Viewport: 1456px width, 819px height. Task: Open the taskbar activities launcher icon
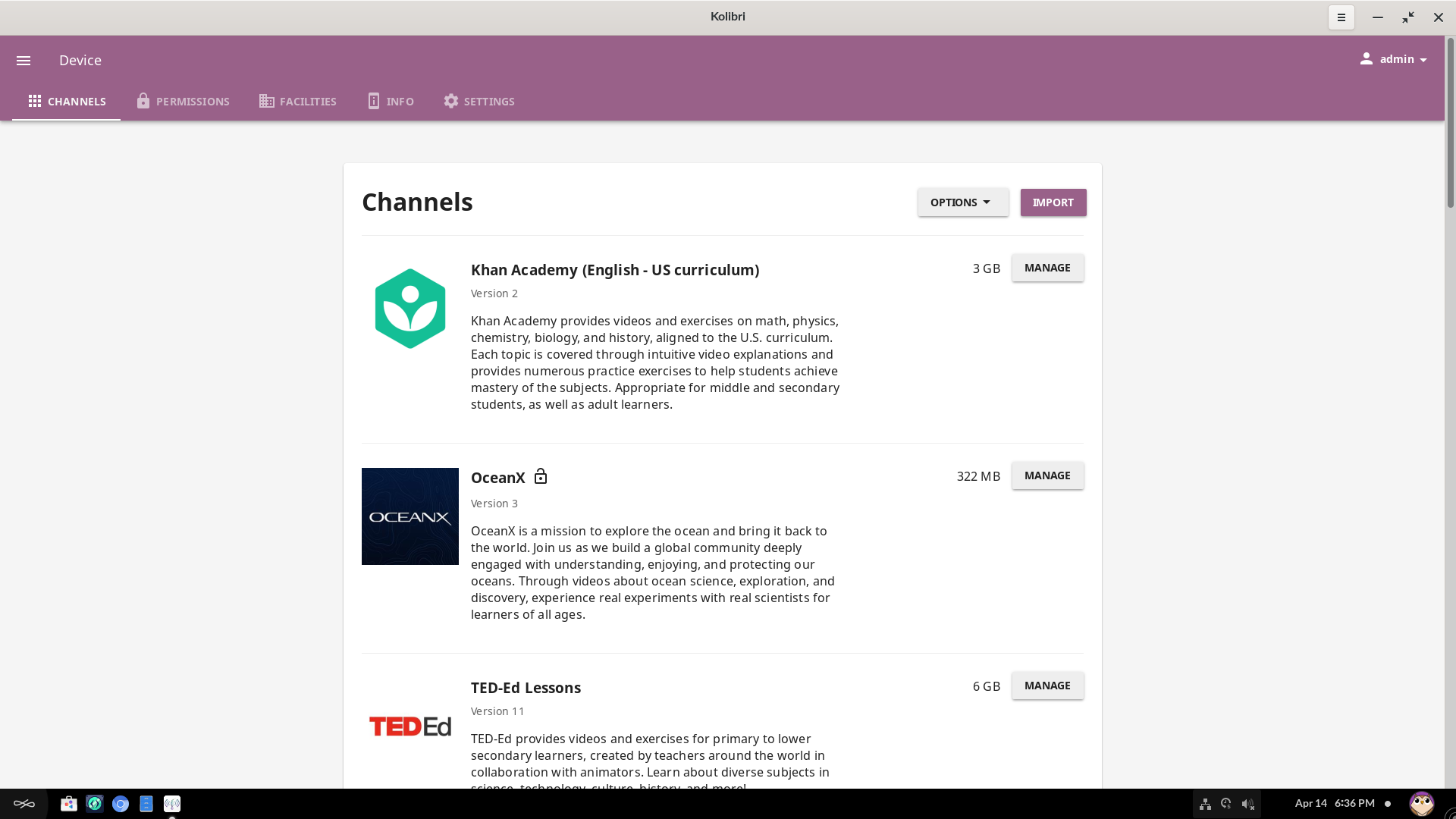click(x=24, y=804)
